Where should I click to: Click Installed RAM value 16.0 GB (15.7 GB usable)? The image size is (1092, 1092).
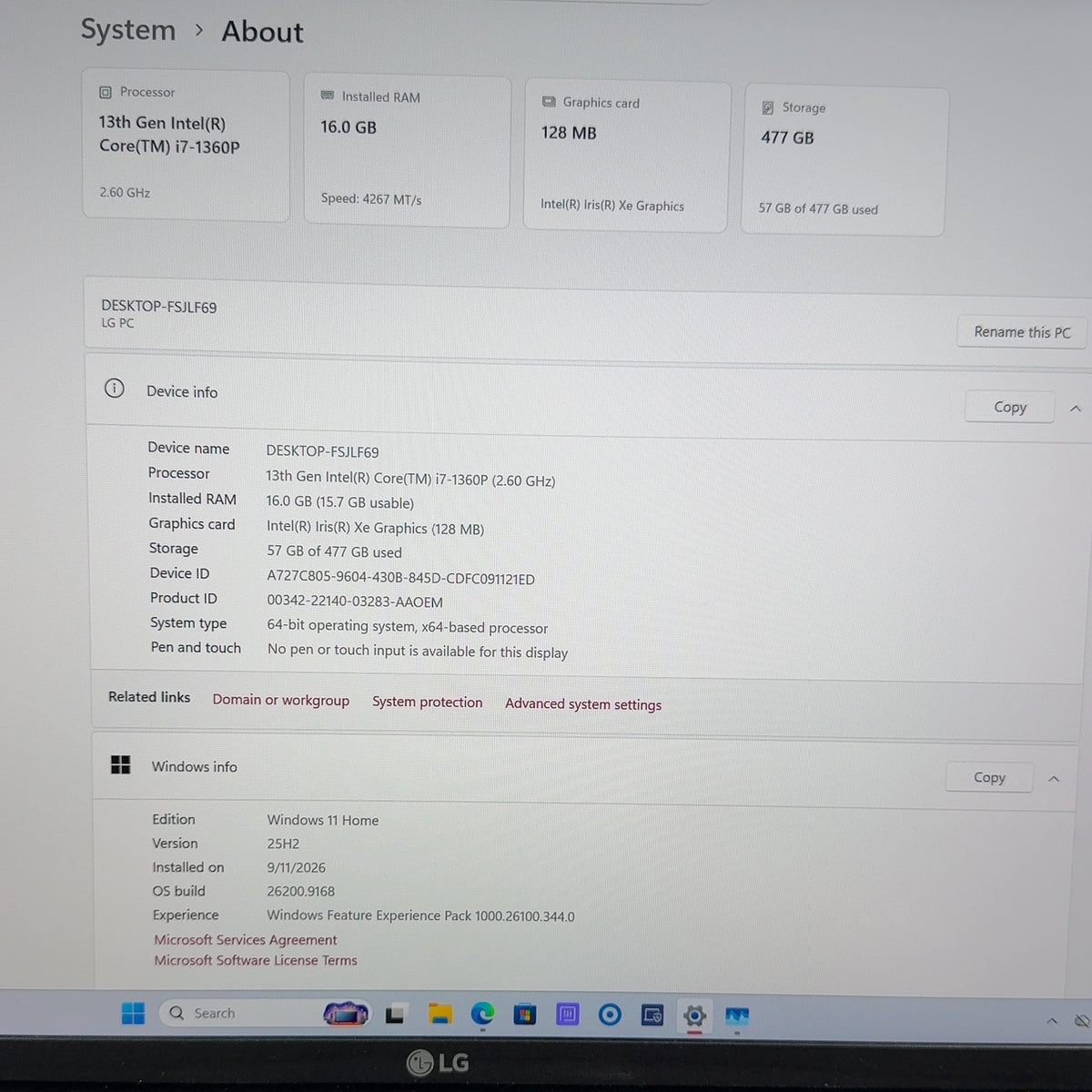pyautogui.click(x=339, y=502)
